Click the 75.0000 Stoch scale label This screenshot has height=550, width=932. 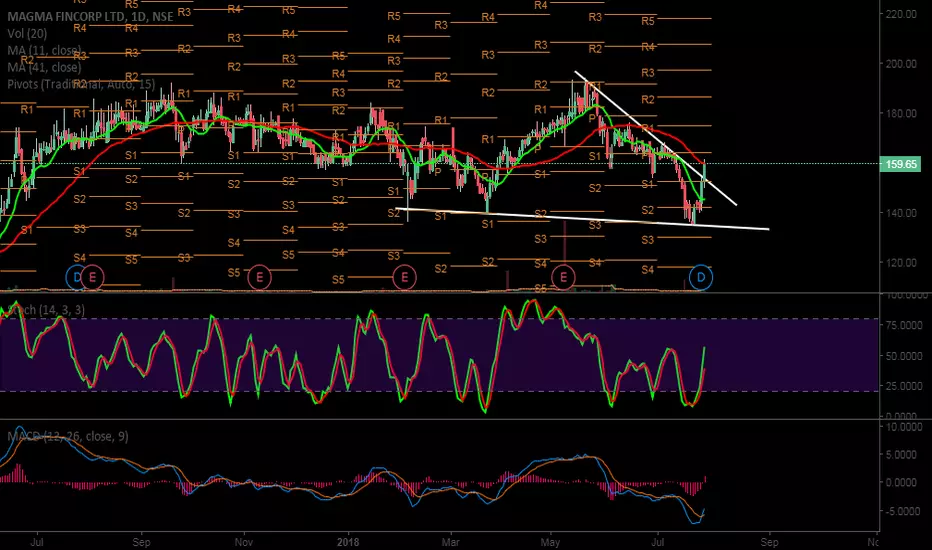tap(903, 325)
